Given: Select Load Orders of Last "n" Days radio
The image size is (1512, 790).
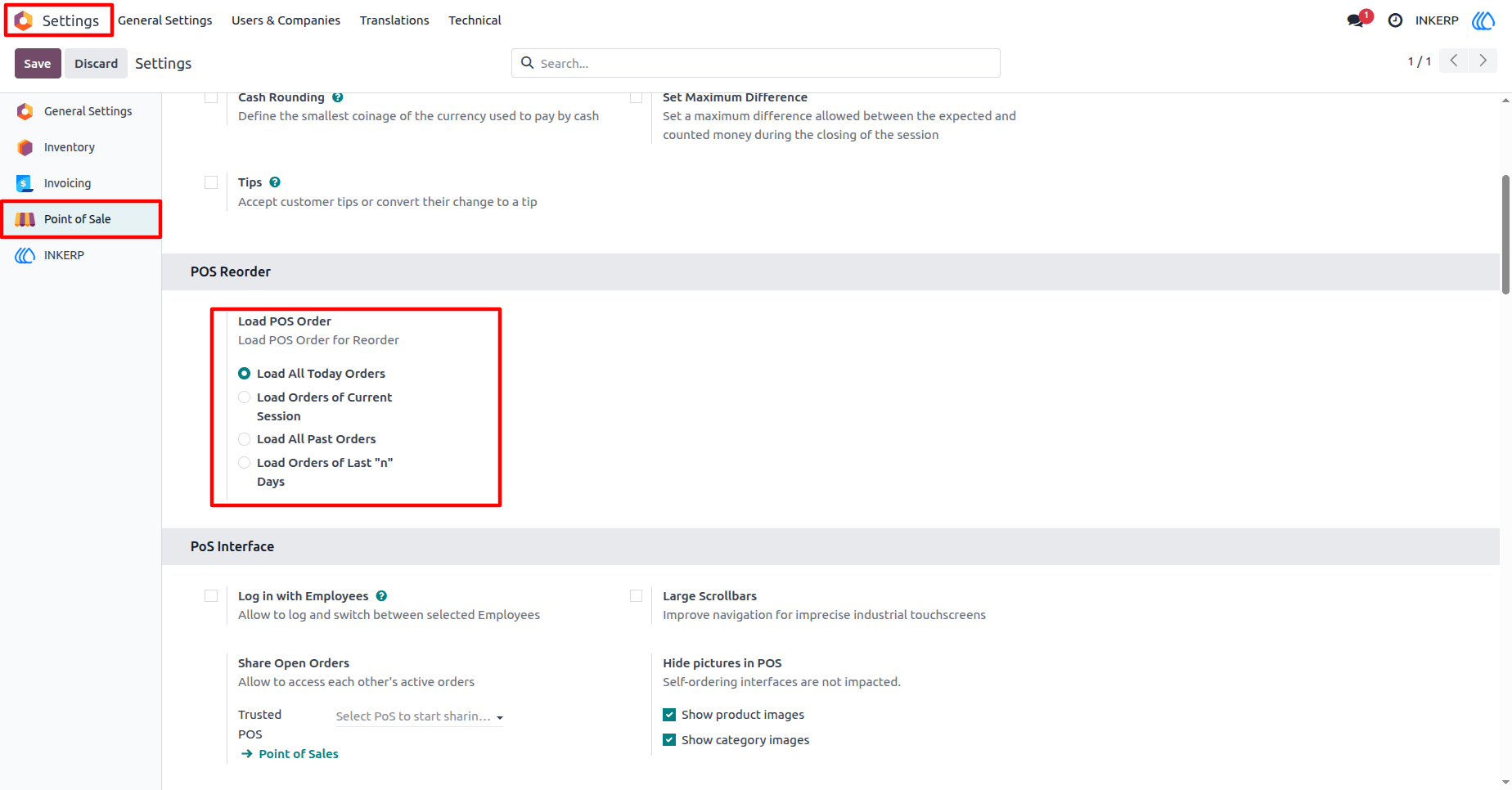Looking at the screenshot, I should 244,463.
